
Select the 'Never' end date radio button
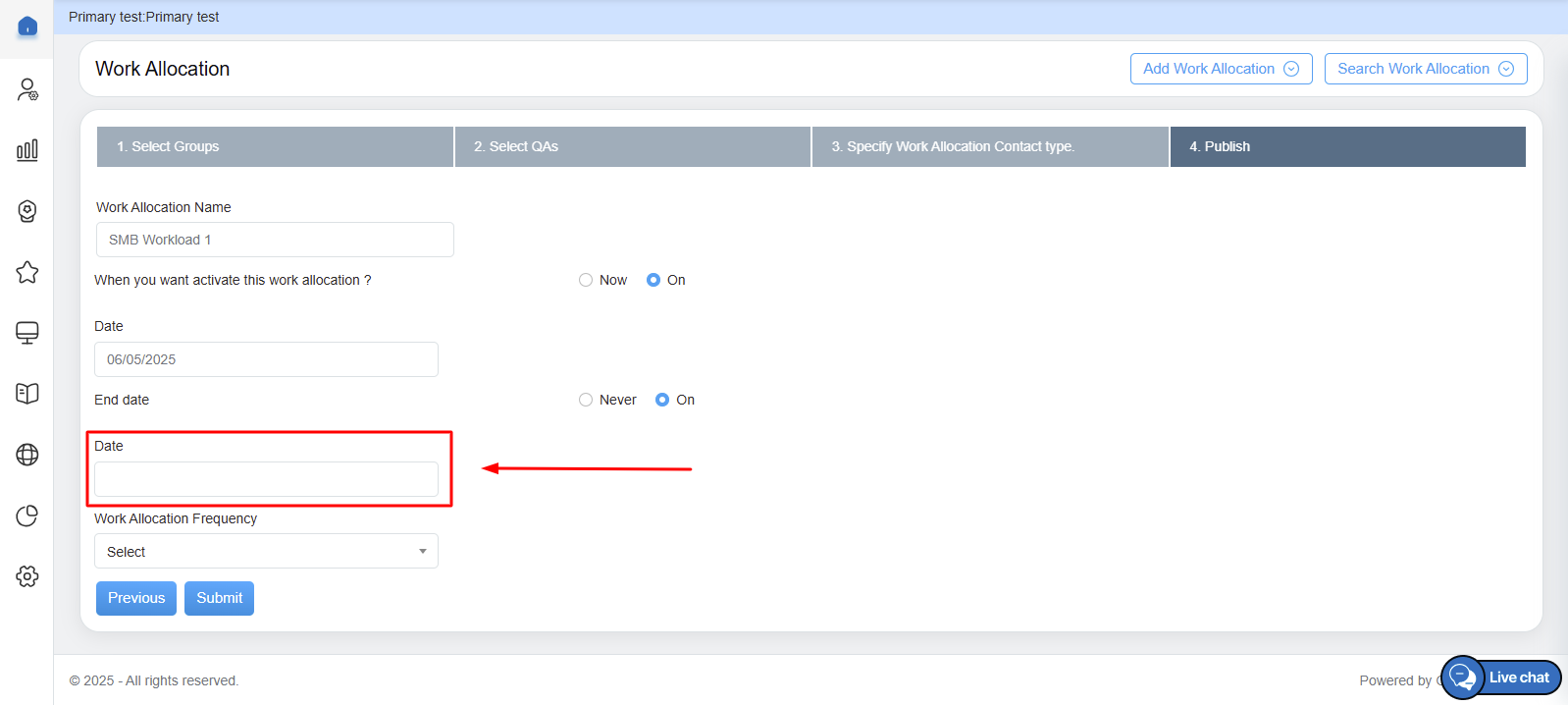pos(586,400)
